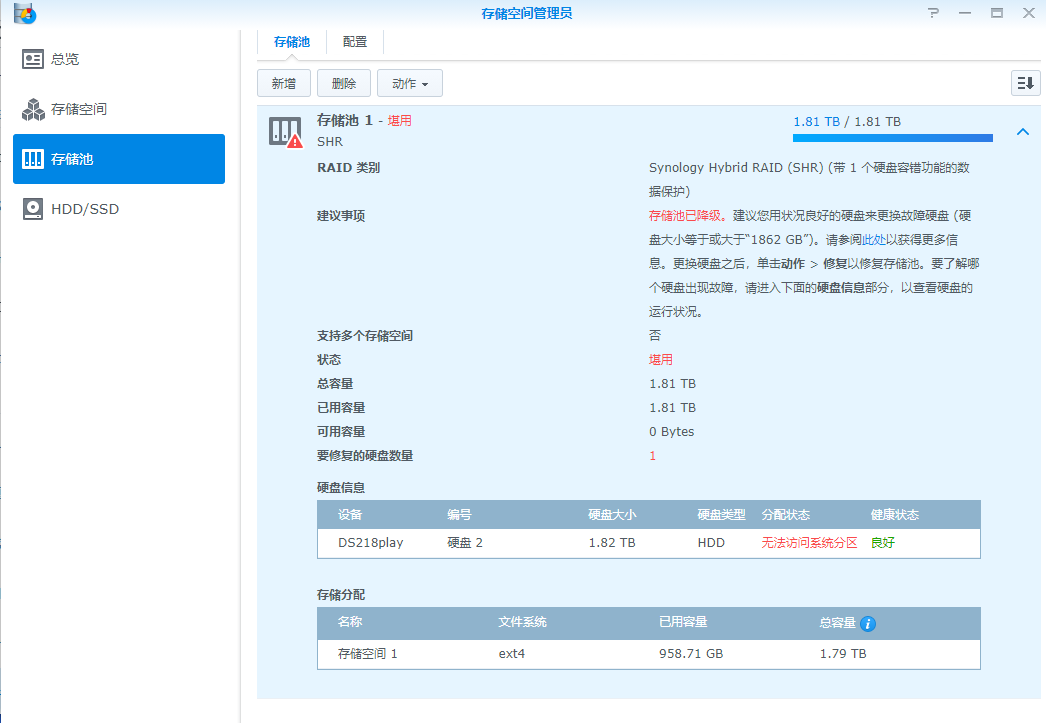
Task: Select the 存储空间 volume sidebar item
Action: 119,109
